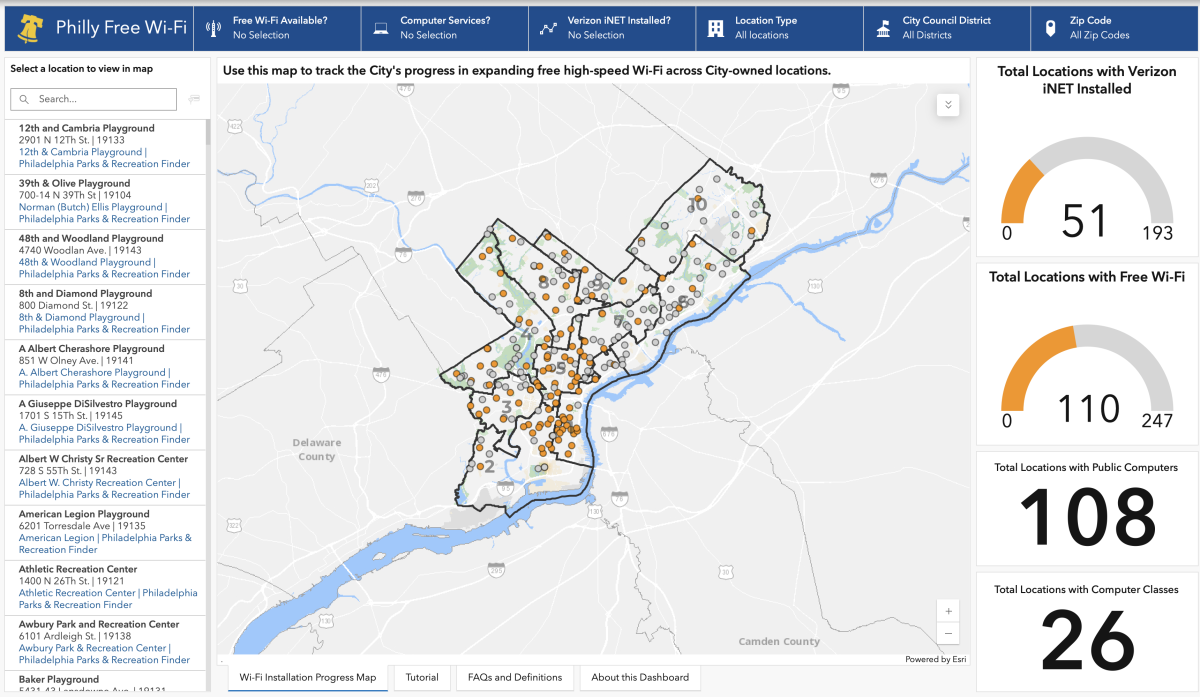Click the Public Computers count 108
The width and height of the screenshot is (1200, 697).
(1086, 516)
